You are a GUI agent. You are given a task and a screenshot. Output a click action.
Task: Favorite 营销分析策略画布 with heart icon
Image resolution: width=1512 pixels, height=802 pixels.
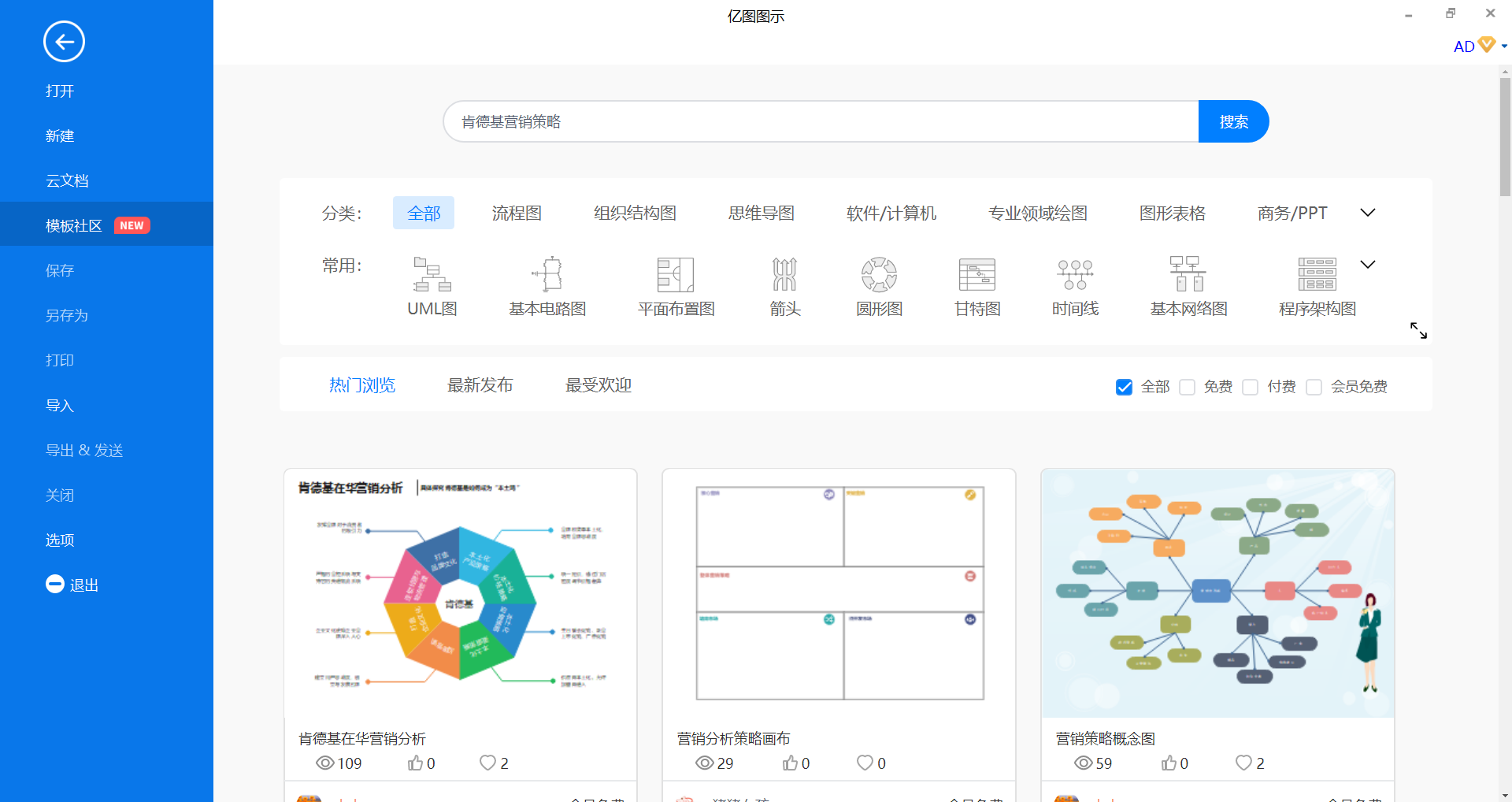point(865,763)
